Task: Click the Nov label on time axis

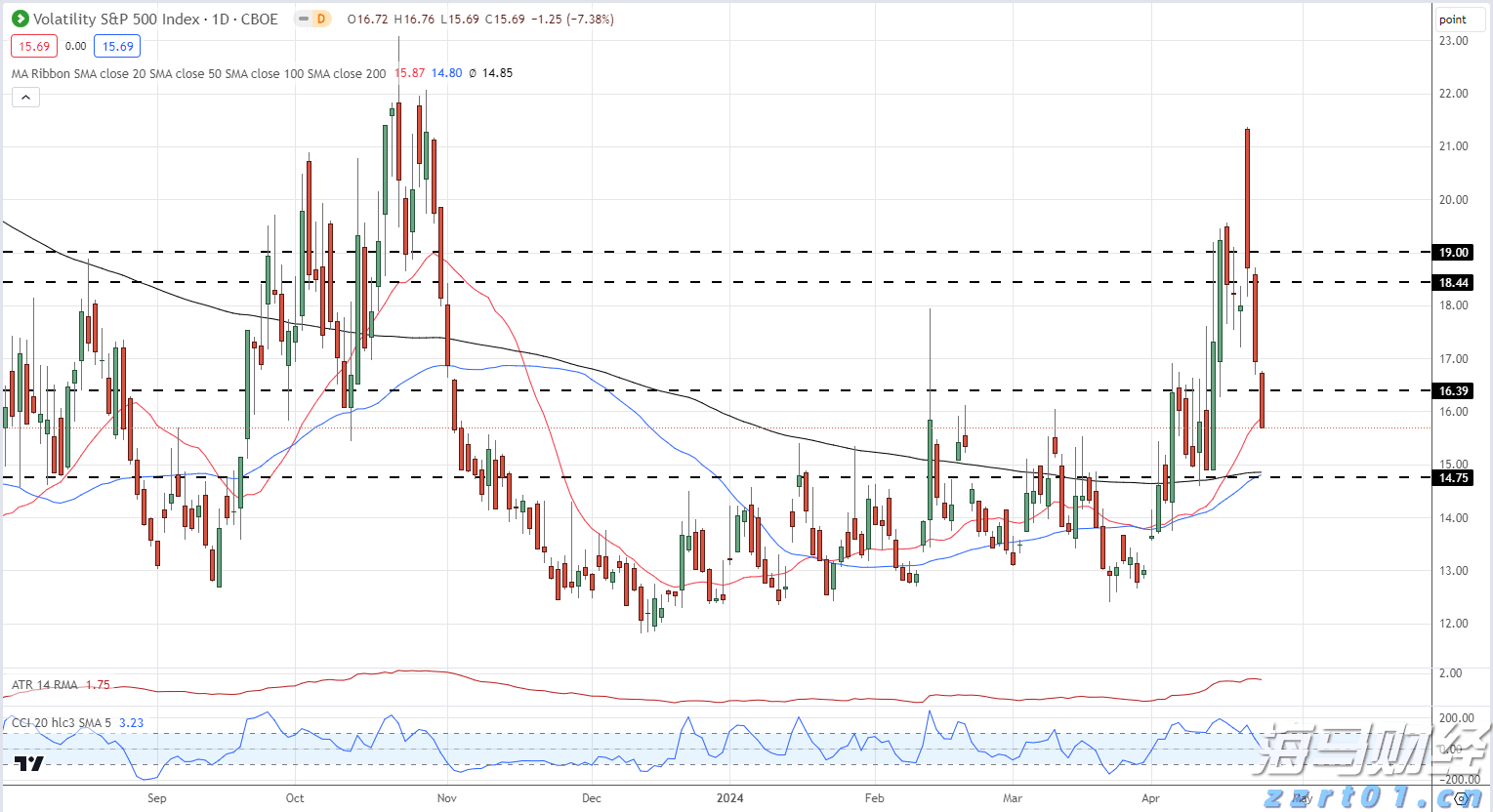Action: [446, 797]
